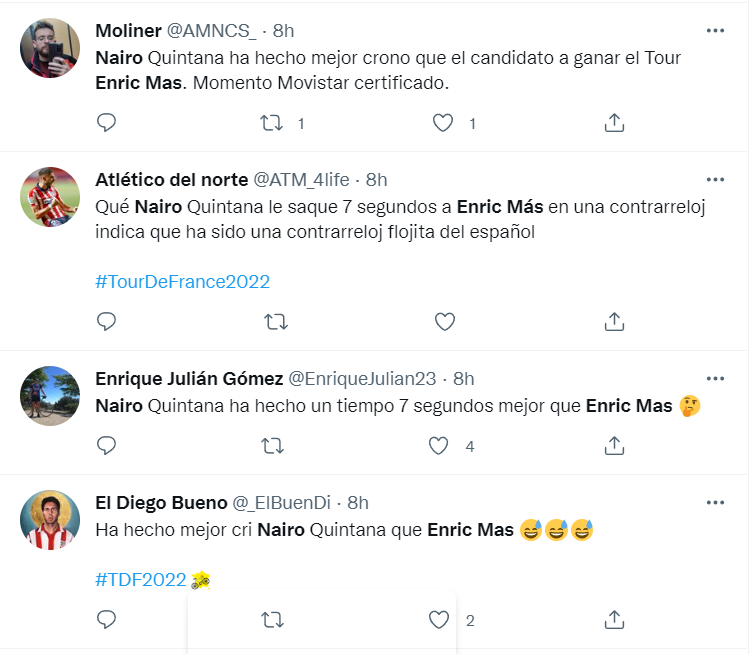Open the @EnriqueJulian23 profile handle
The height and width of the screenshot is (654, 754).
pos(362,378)
